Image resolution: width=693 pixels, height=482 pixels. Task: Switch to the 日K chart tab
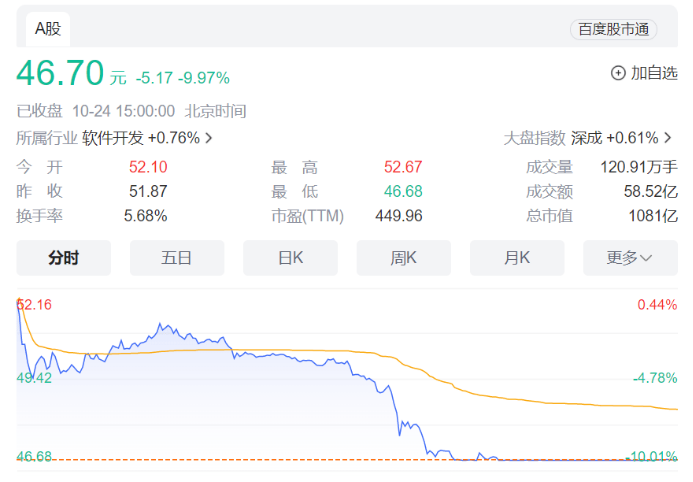coord(290,258)
